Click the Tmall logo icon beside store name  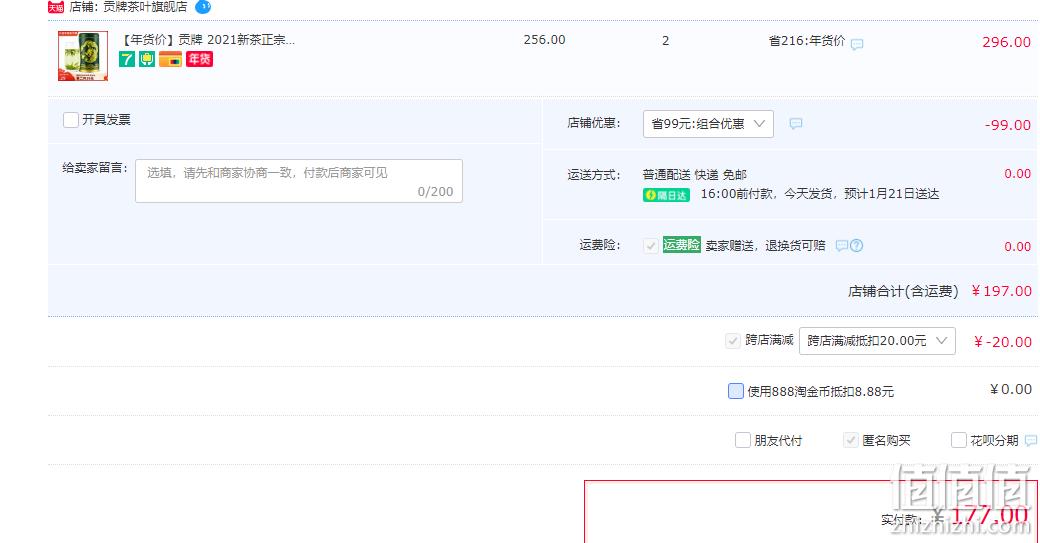(x=56, y=7)
